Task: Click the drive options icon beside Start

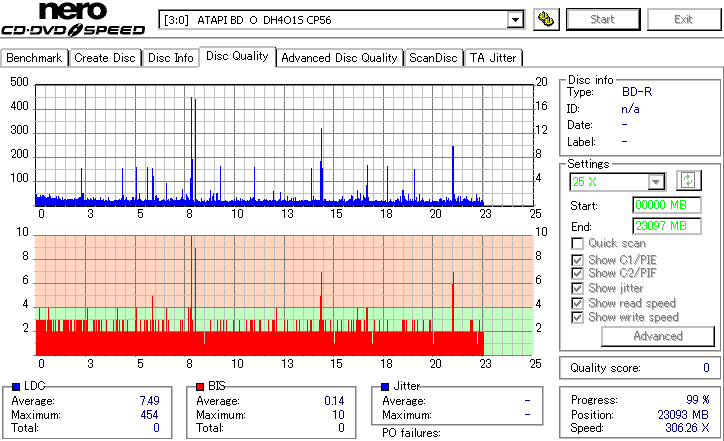Action: click(x=546, y=19)
